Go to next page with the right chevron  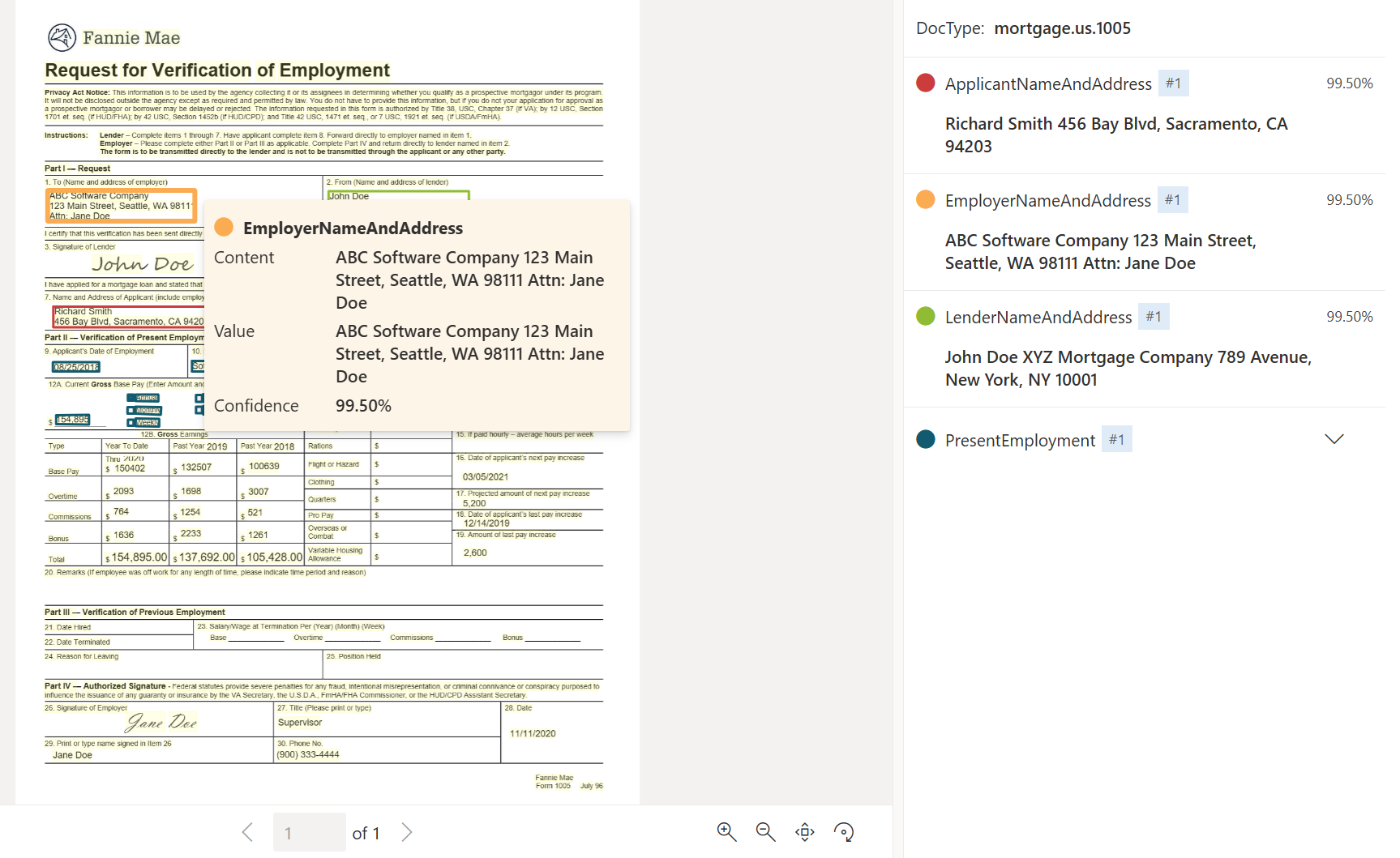[x=408, y=832]
